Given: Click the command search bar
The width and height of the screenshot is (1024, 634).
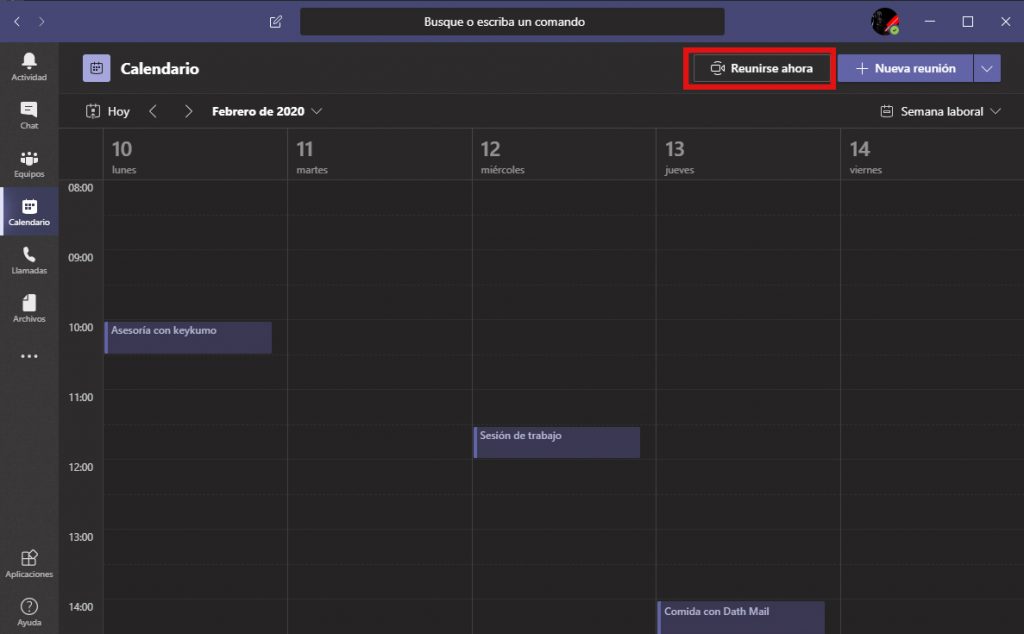Looking at the screenshot, I should coord(512,20).
